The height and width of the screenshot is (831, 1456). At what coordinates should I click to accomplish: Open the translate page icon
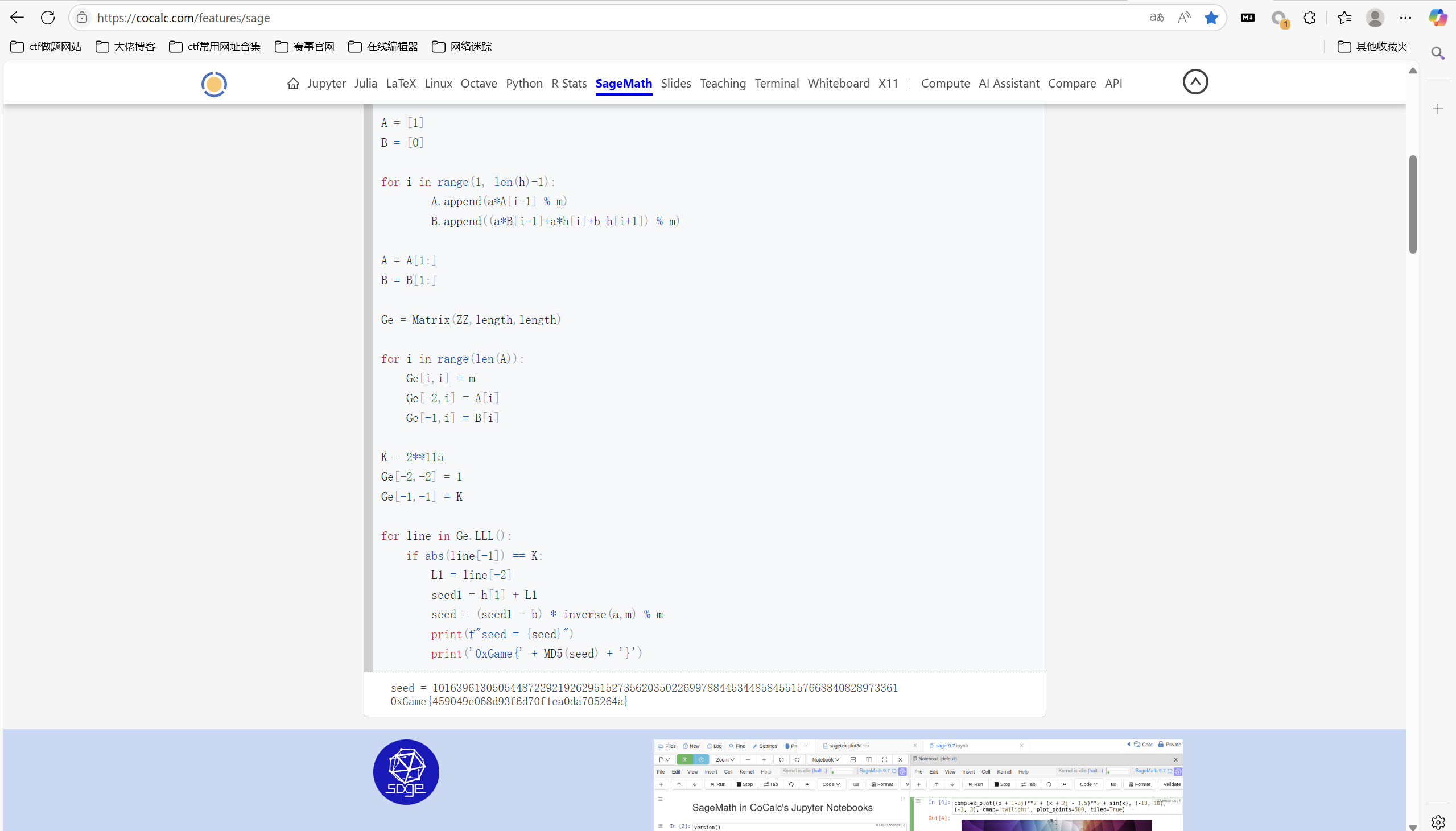1156,18
